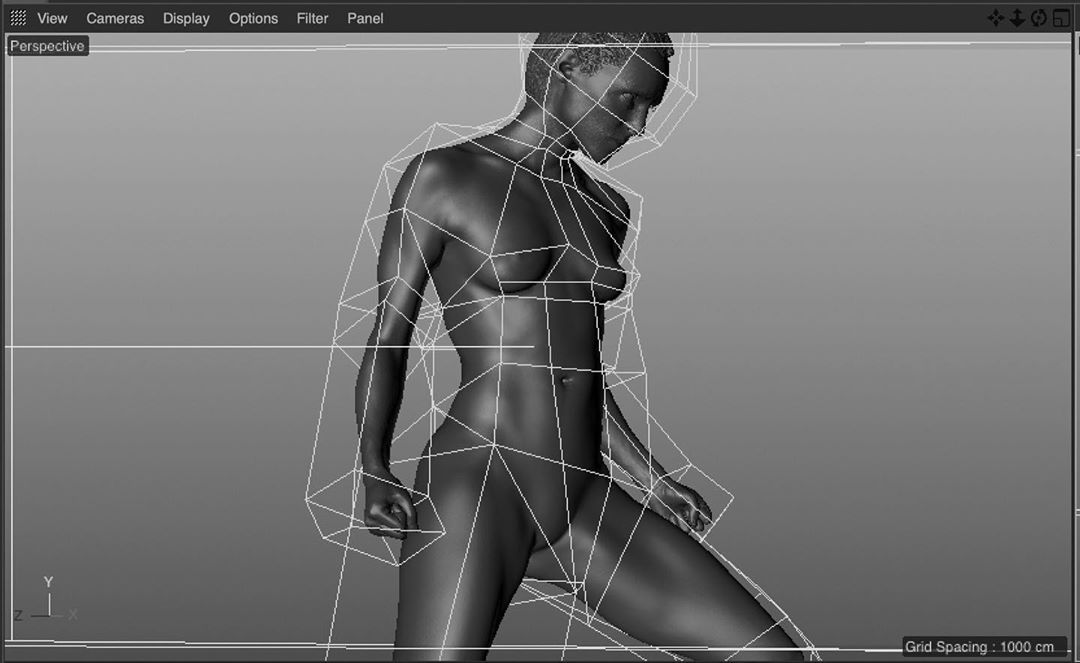The width and height of the screenshot is (1080, 663).
Task: Open the View menu
Action: tap(52, 19)
